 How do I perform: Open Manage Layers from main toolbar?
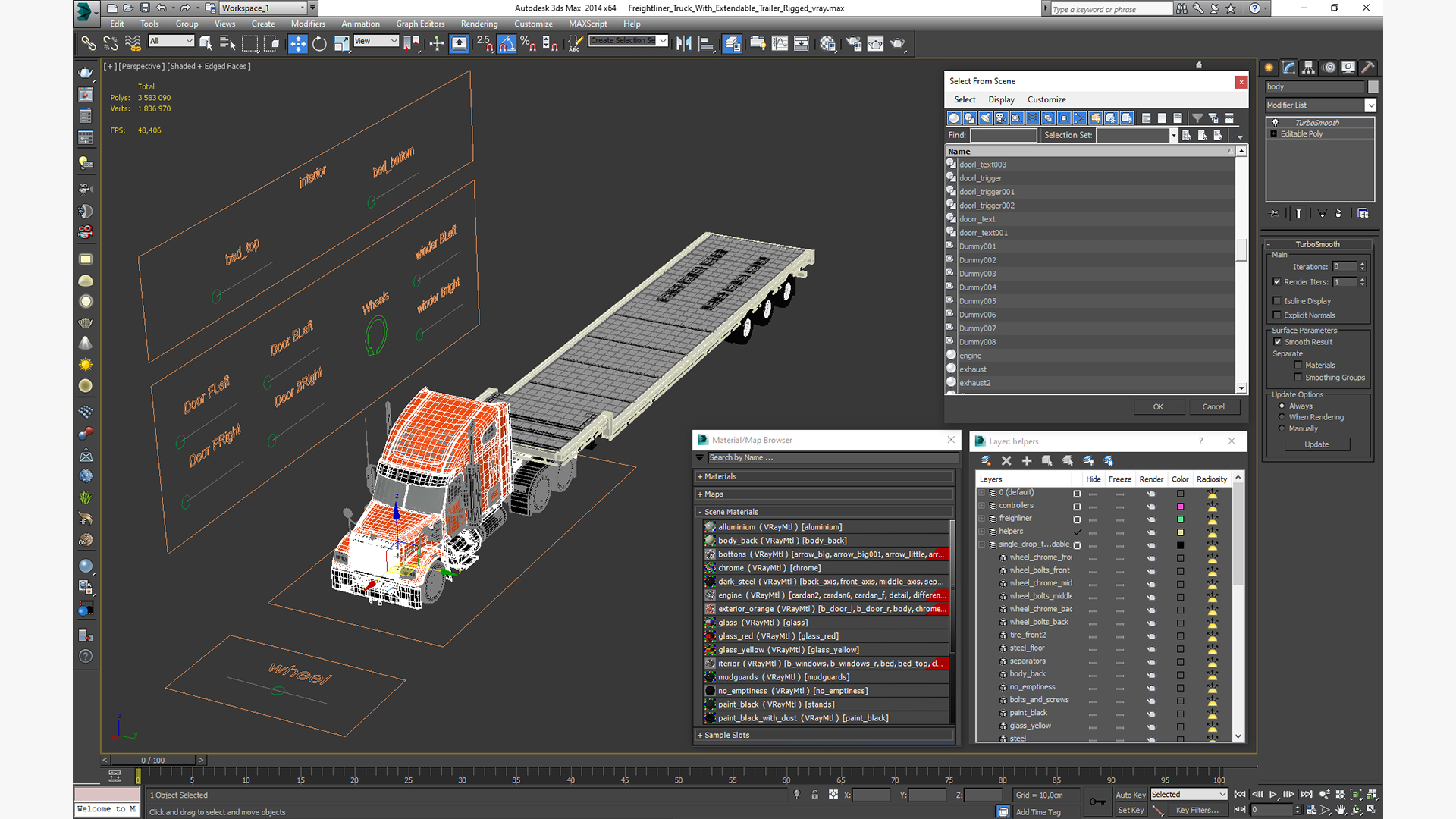coord(732,43)
